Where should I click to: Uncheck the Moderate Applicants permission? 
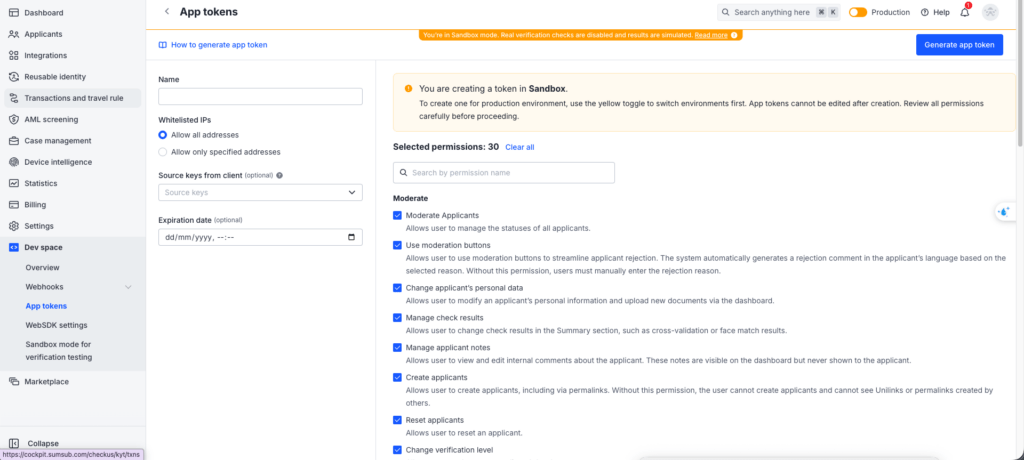pos(398,215)
